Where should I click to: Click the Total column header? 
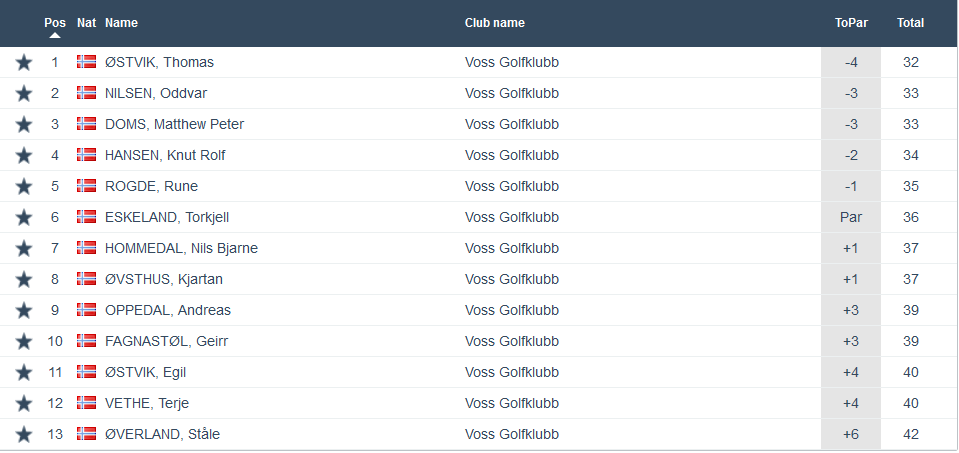point(910,23)
